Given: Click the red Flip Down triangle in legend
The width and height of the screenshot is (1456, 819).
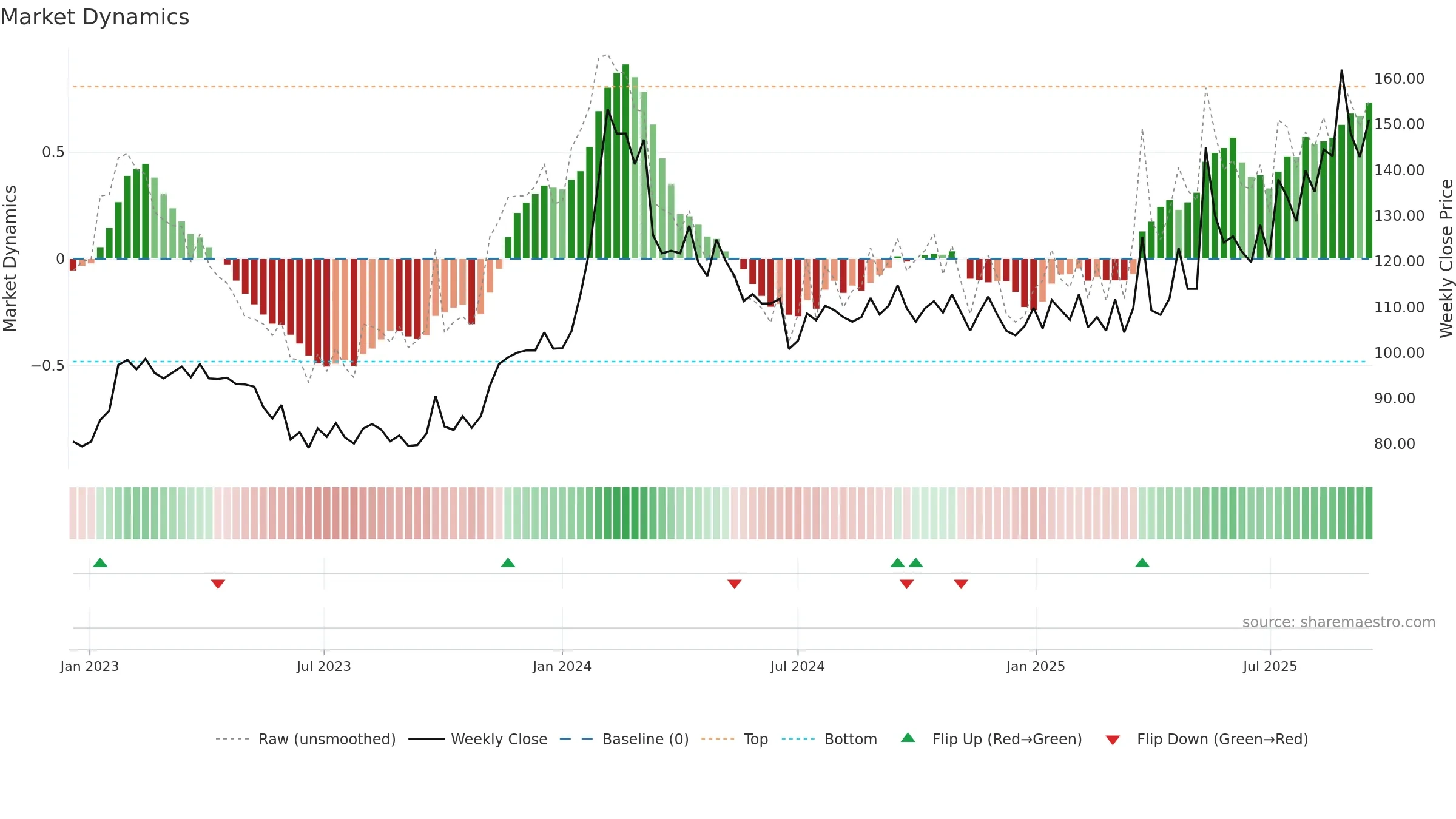Looking at the screenshot, I should click(1113, 740).
